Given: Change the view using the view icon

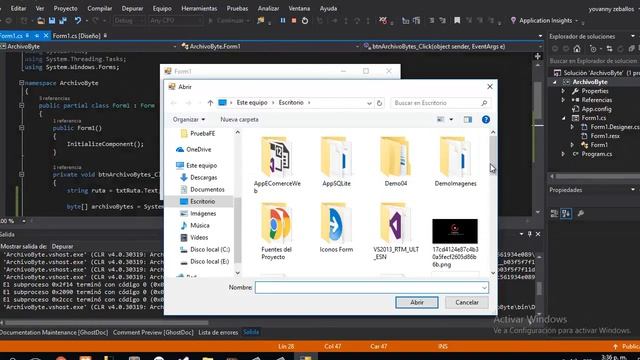Looking at the screenshot, I should point(441,120).
